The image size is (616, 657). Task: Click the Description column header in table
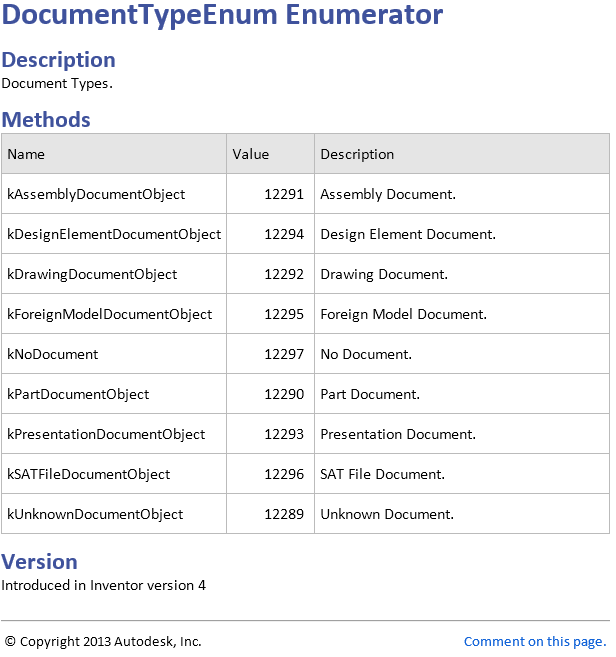tap(357, 154)
